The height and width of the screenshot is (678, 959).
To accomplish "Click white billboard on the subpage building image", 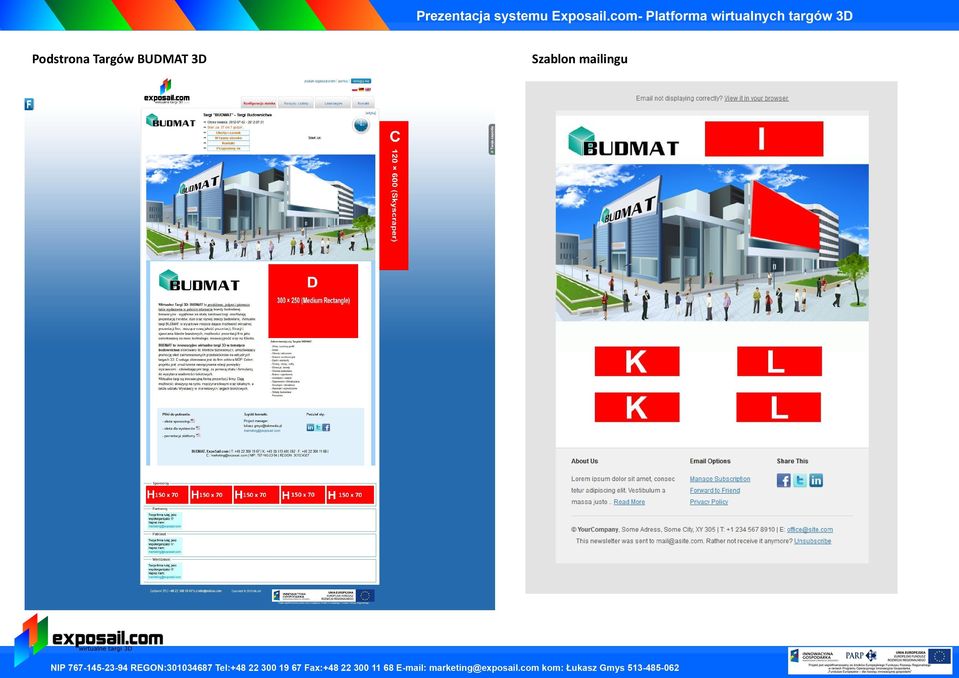I will (x=312, y=190).
